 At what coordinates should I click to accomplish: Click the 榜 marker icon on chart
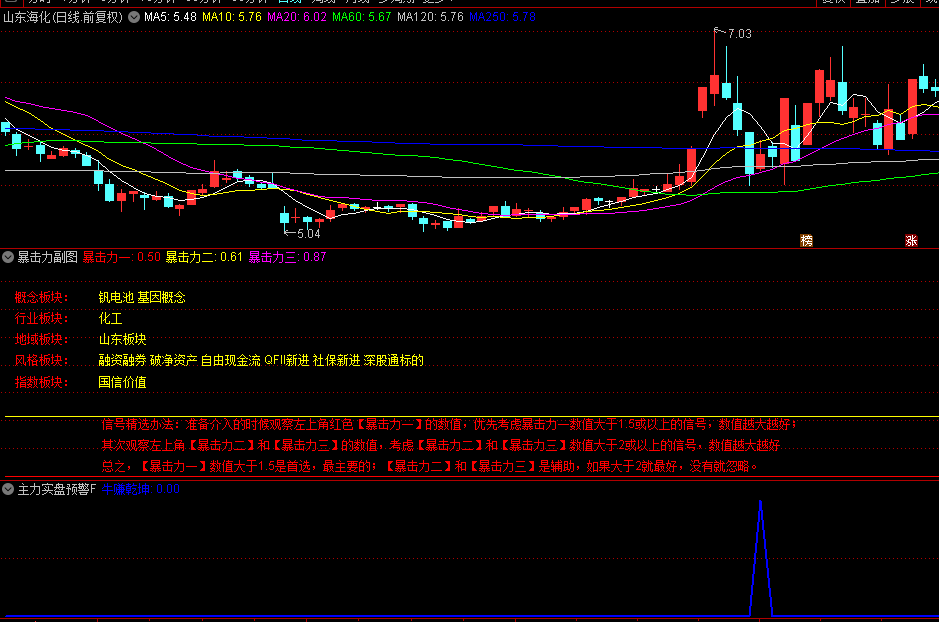[807, 241]
